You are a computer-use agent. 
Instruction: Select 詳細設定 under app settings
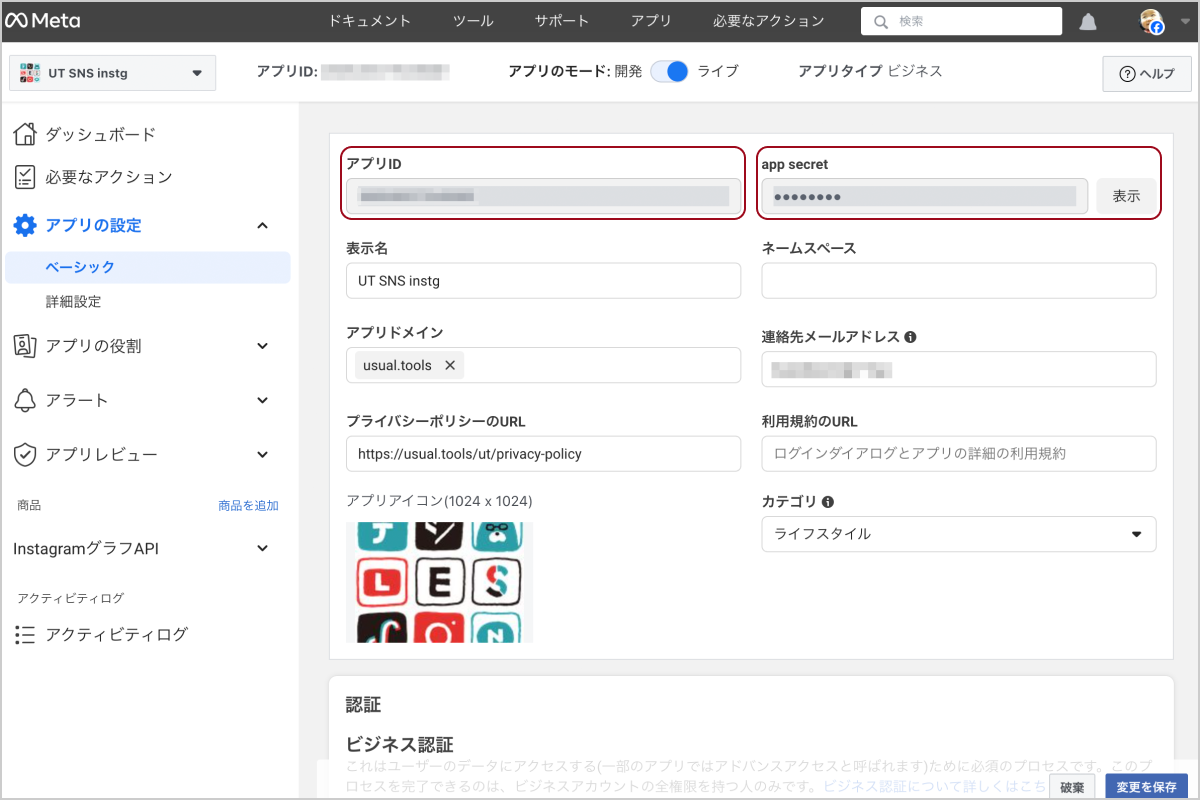(73, 301)
